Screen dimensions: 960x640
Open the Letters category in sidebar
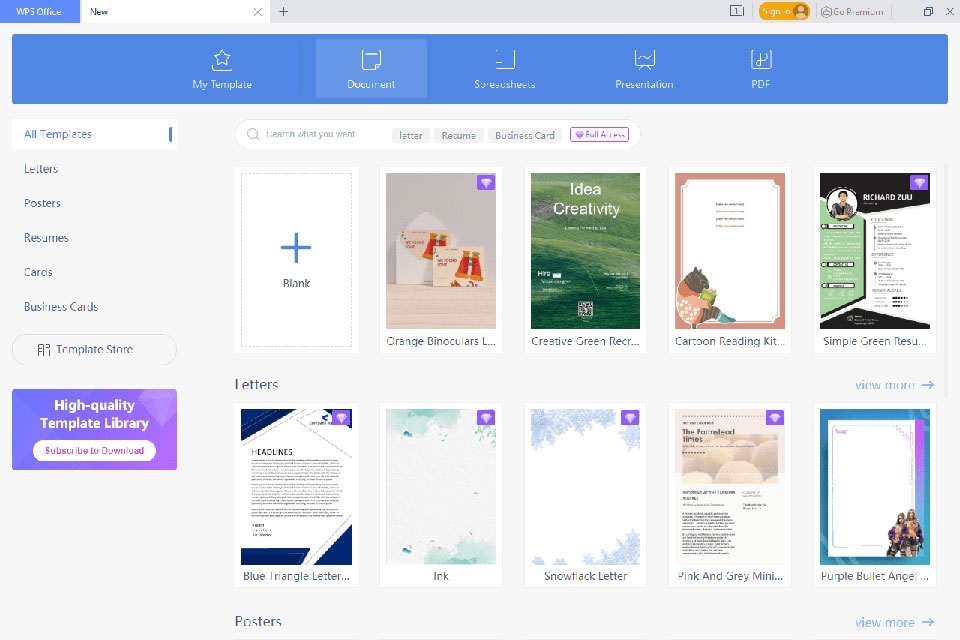point(40,168)
